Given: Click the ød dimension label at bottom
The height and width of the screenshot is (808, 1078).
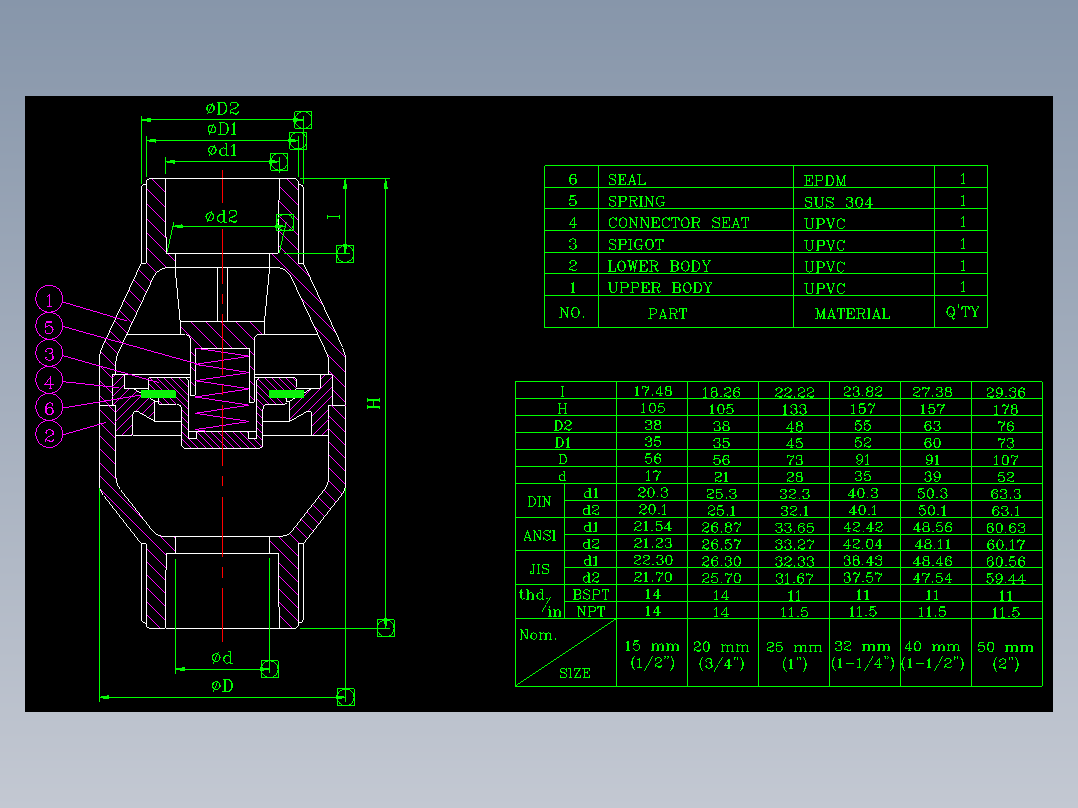Looking at the screenshot, I should tap(222, 658).
